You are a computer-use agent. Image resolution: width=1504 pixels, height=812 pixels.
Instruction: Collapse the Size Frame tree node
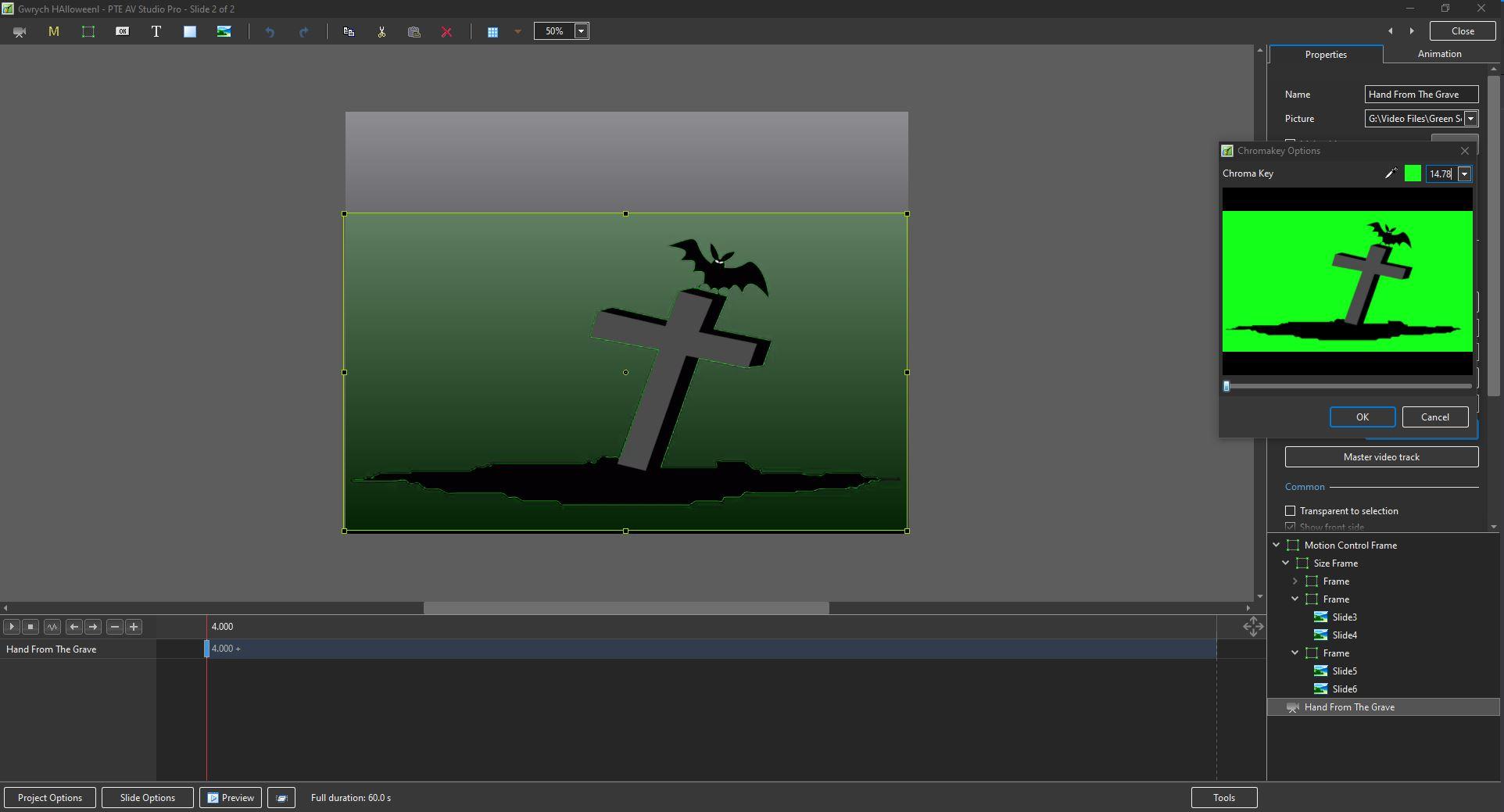coord(1286,563)
